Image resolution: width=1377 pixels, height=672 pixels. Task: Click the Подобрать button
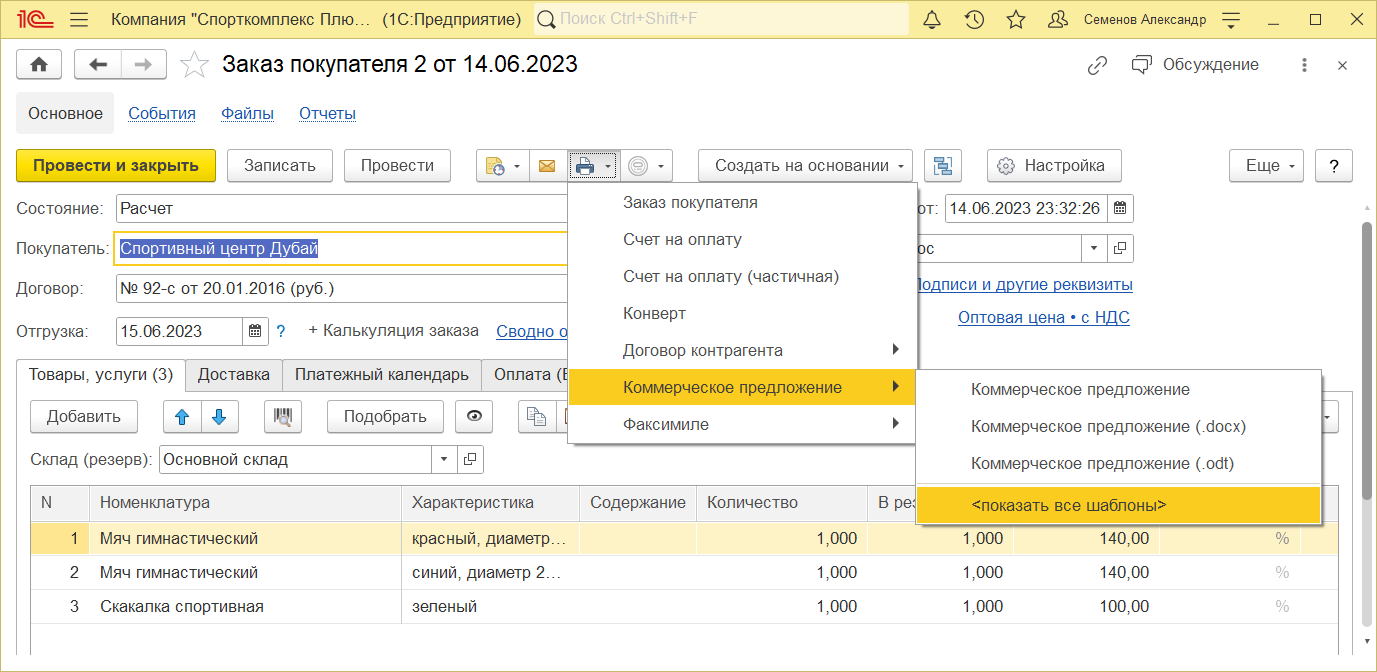click(385, 417)
